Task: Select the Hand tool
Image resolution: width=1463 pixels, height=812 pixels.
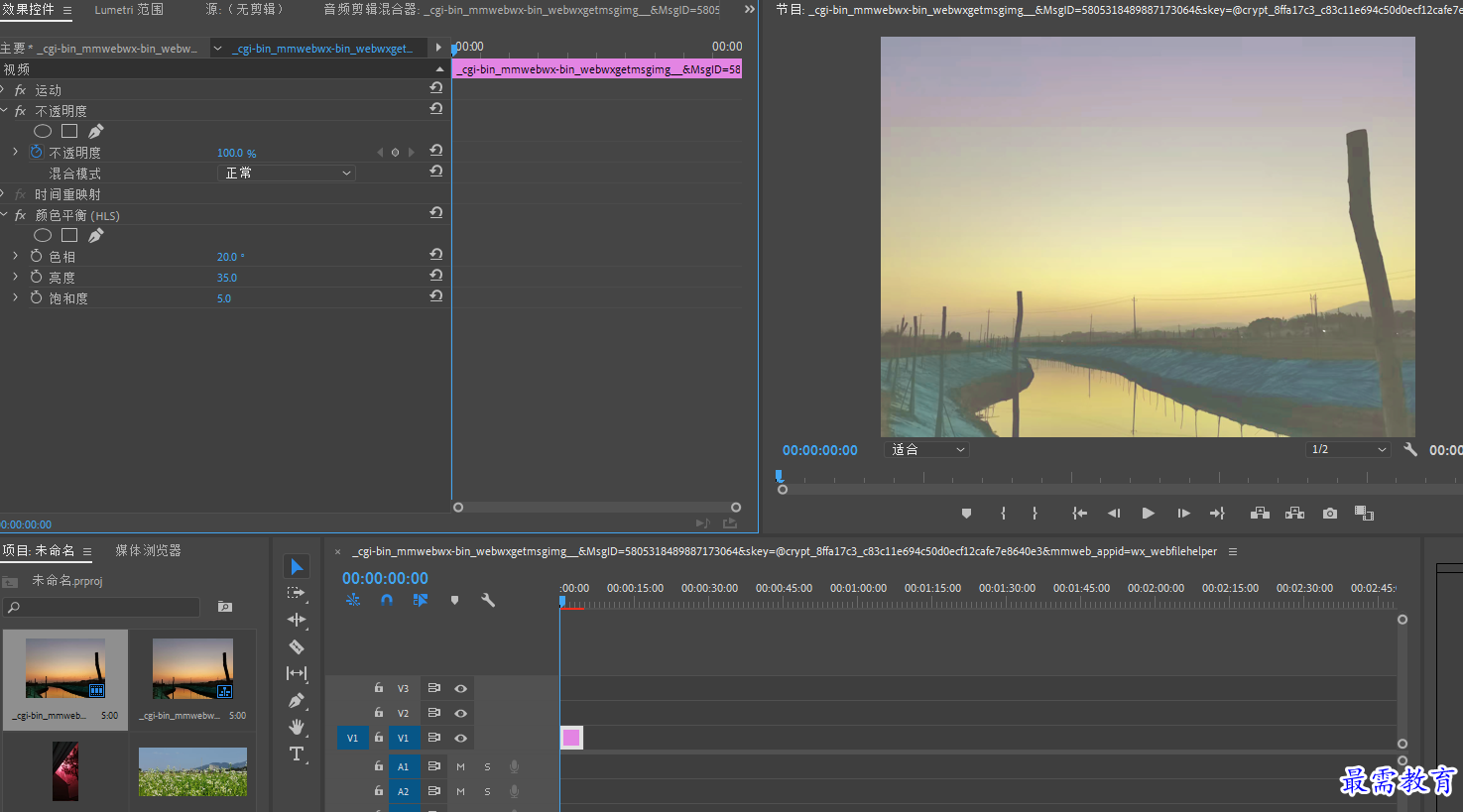Action: (x=297, y=727)
